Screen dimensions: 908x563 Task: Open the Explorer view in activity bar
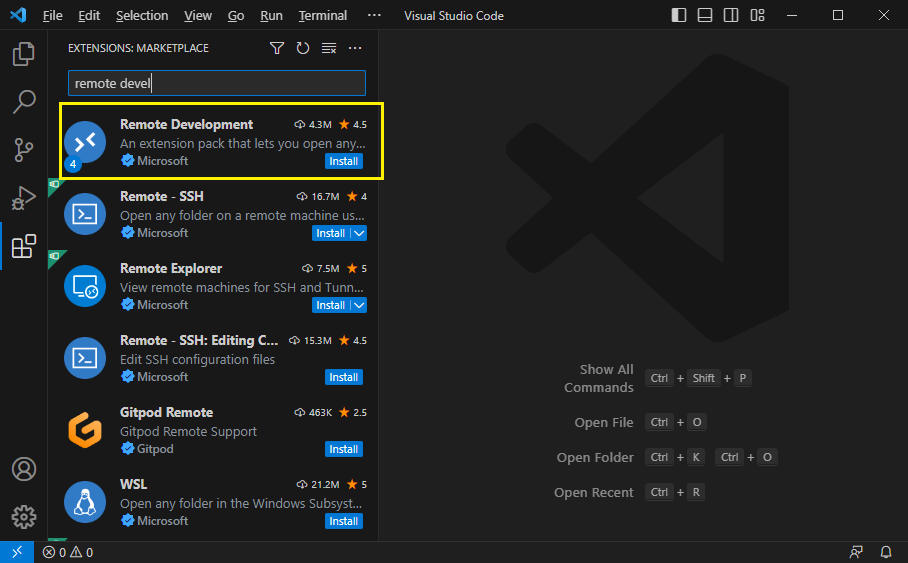[24, 54]
